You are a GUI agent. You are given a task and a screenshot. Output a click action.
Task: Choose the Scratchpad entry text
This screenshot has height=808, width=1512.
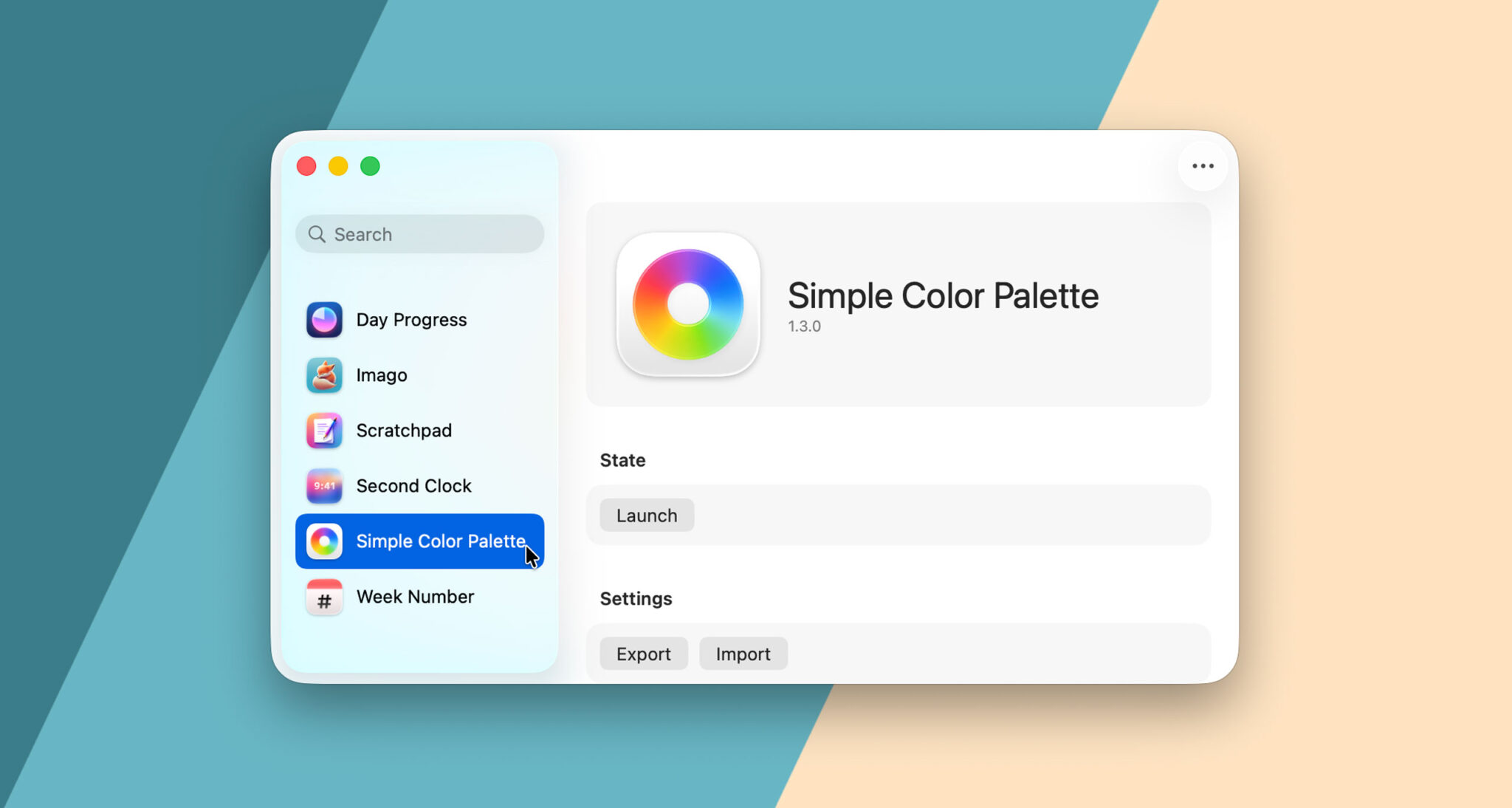coord(404,431)
